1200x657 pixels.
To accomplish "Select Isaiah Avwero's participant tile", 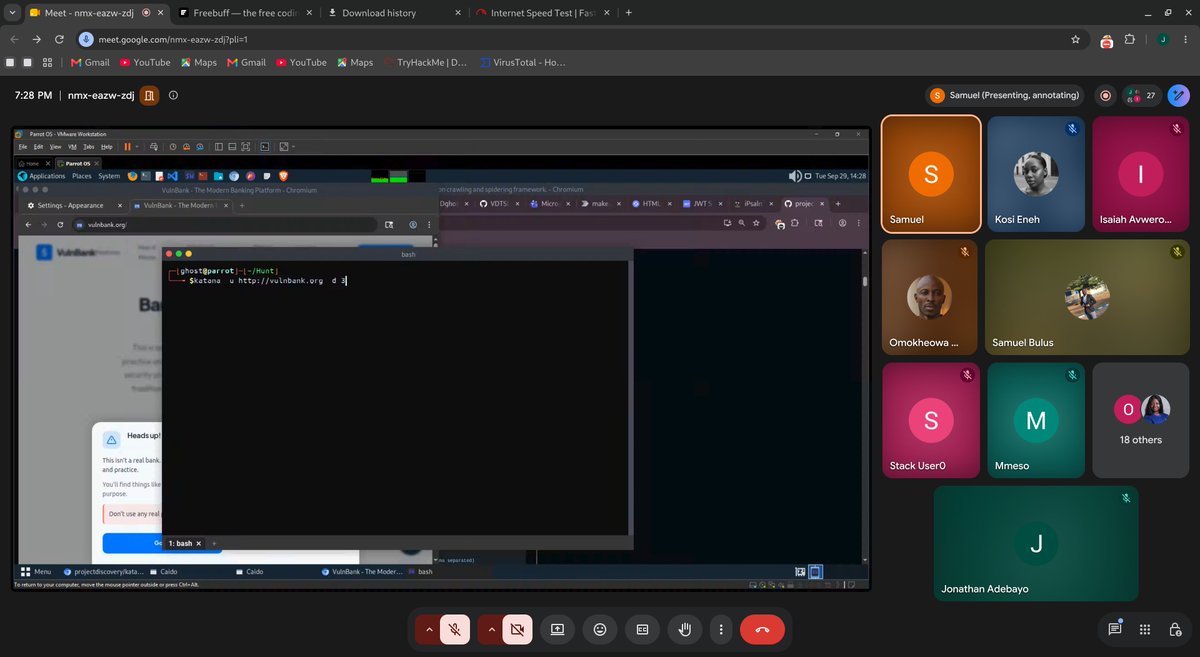I will coord(1140,173).
